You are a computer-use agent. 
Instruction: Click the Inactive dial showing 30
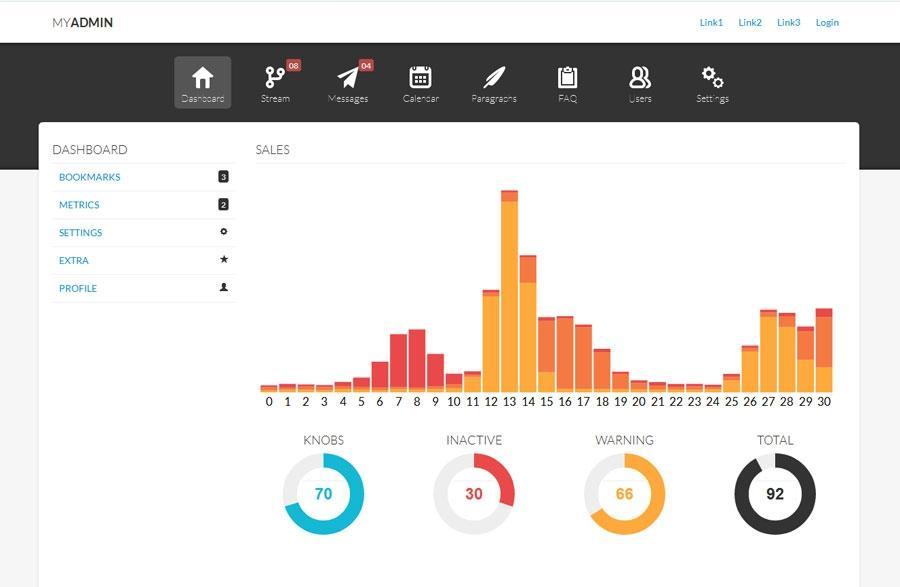(474, 494)
